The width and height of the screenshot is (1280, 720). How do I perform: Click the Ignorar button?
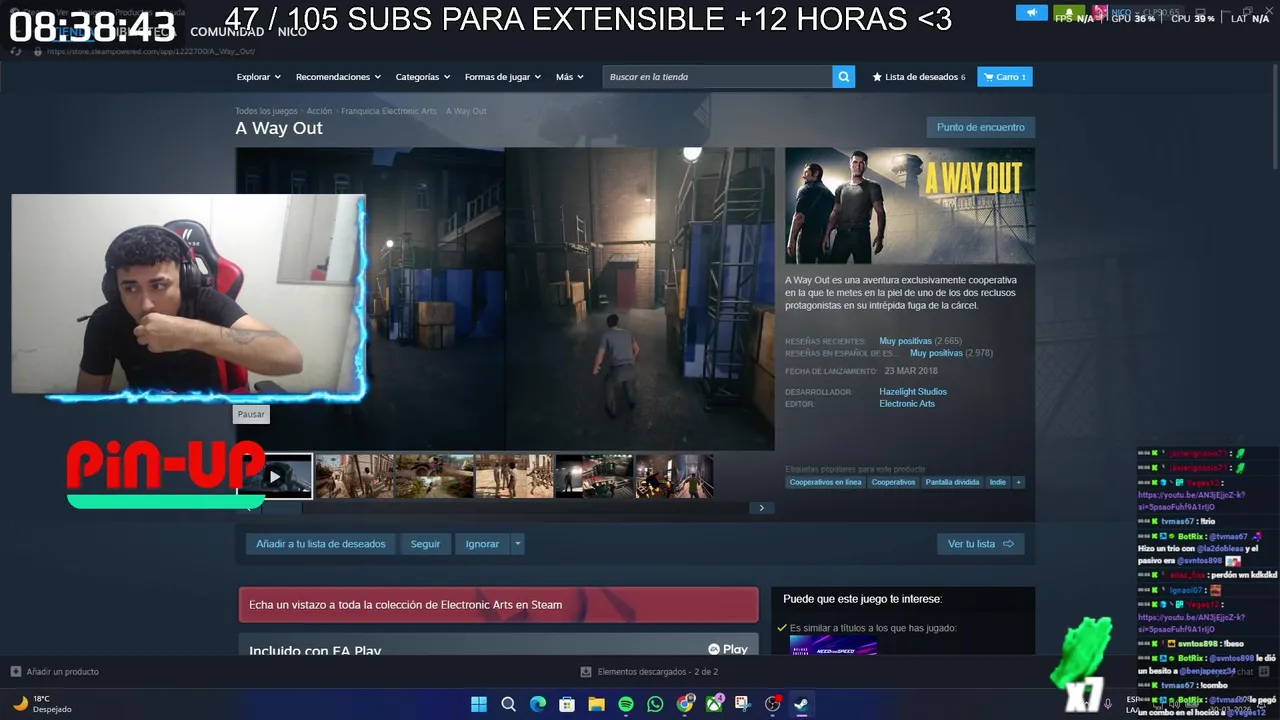482,544
